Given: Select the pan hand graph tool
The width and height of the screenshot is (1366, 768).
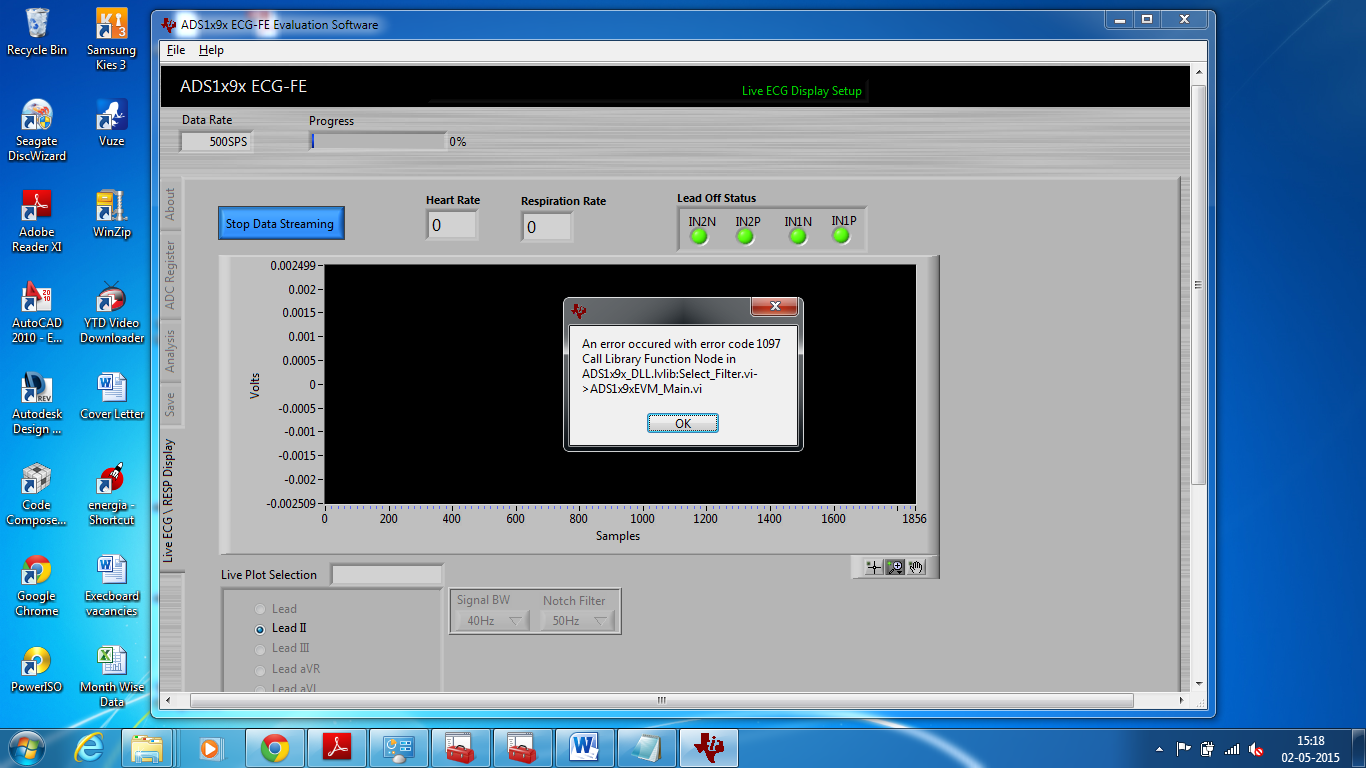Looking at the screenshot, I should point(916,567).
